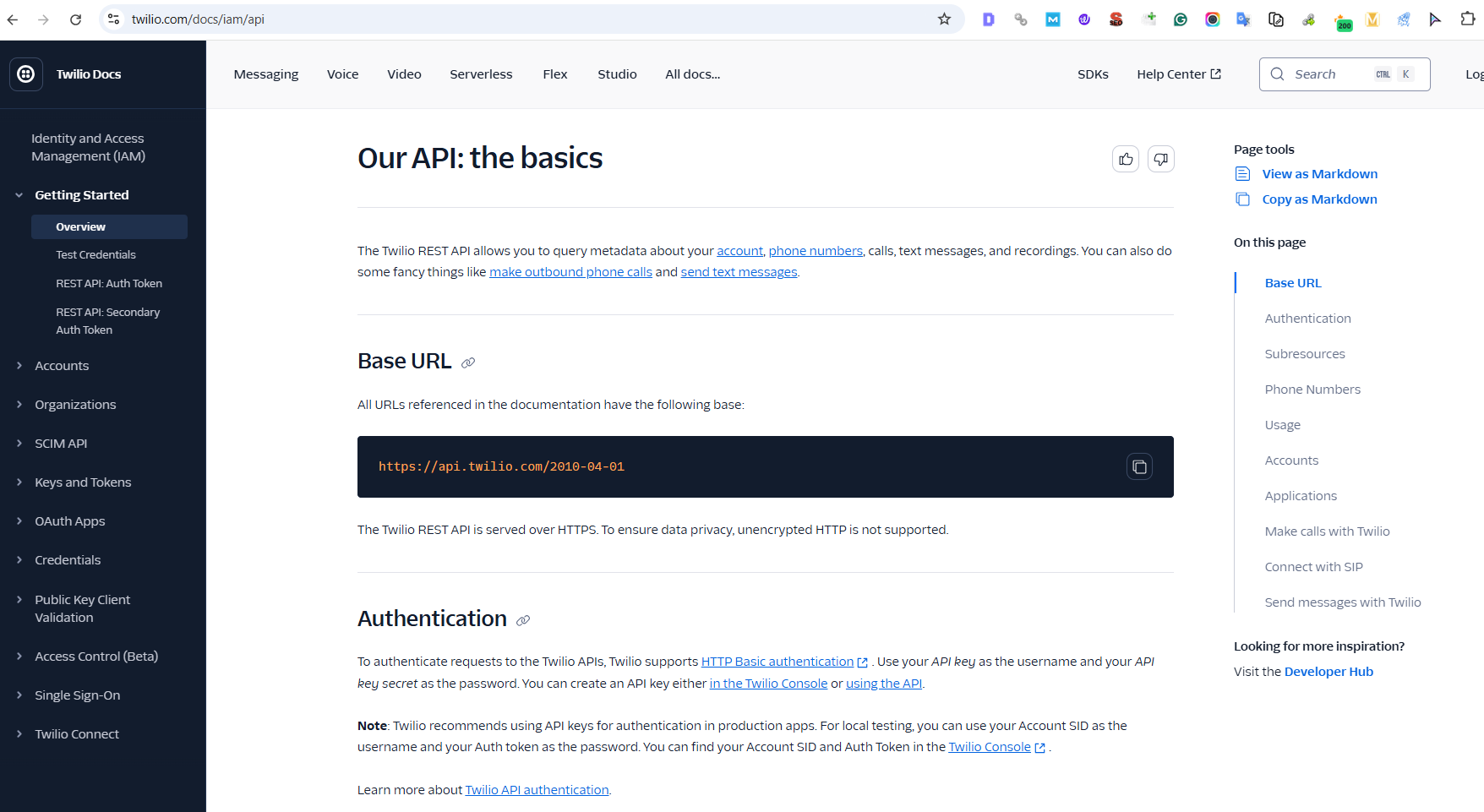The height and width of the screenshot is (812, 1484).
Task: Open the Video docs menu
Action: [x=404, y=74]
